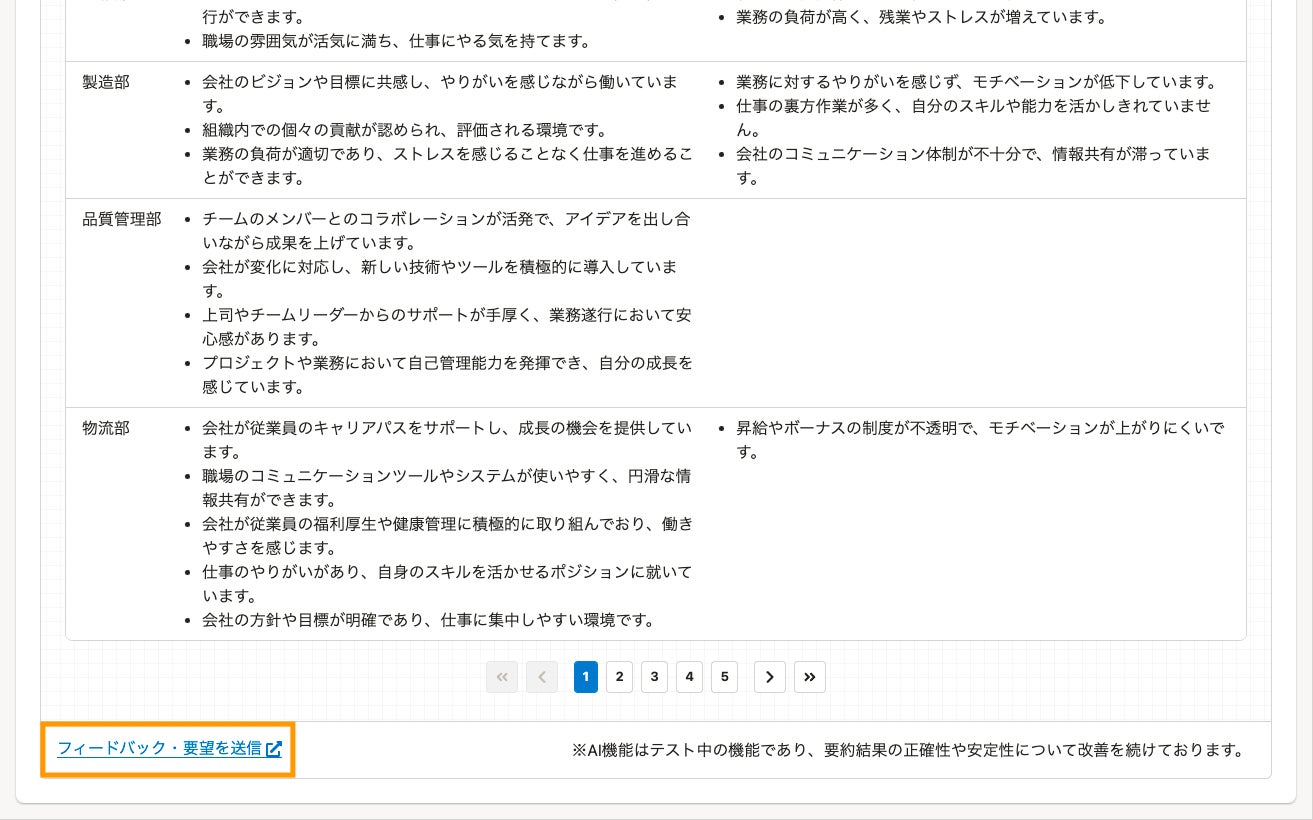This screenshot has height=820, width=1313.
Task: Click 昇給やボーナスの制度が不透明で comment
Action: [980, 440]
